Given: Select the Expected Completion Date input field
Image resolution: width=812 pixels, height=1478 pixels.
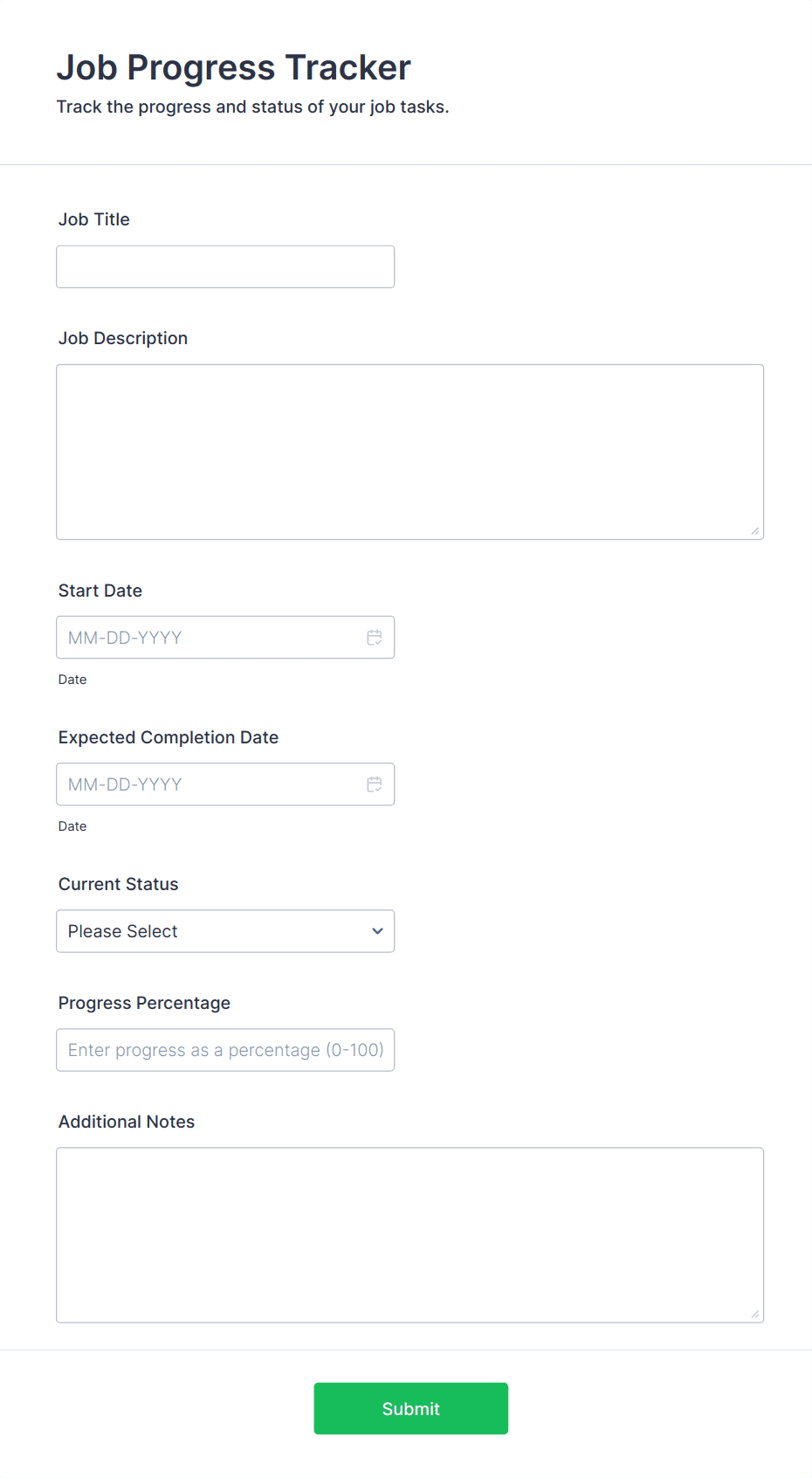Looking at the screenshot, I should [x=210, y=784].
